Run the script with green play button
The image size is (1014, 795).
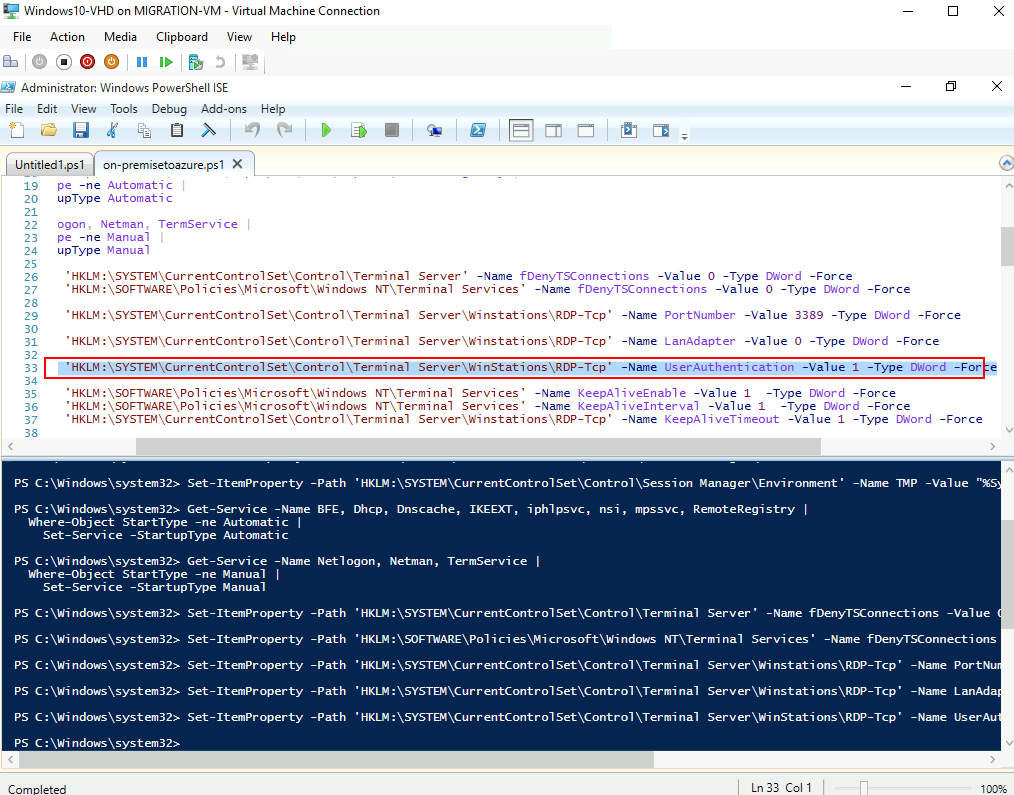(x=327, y=130)
